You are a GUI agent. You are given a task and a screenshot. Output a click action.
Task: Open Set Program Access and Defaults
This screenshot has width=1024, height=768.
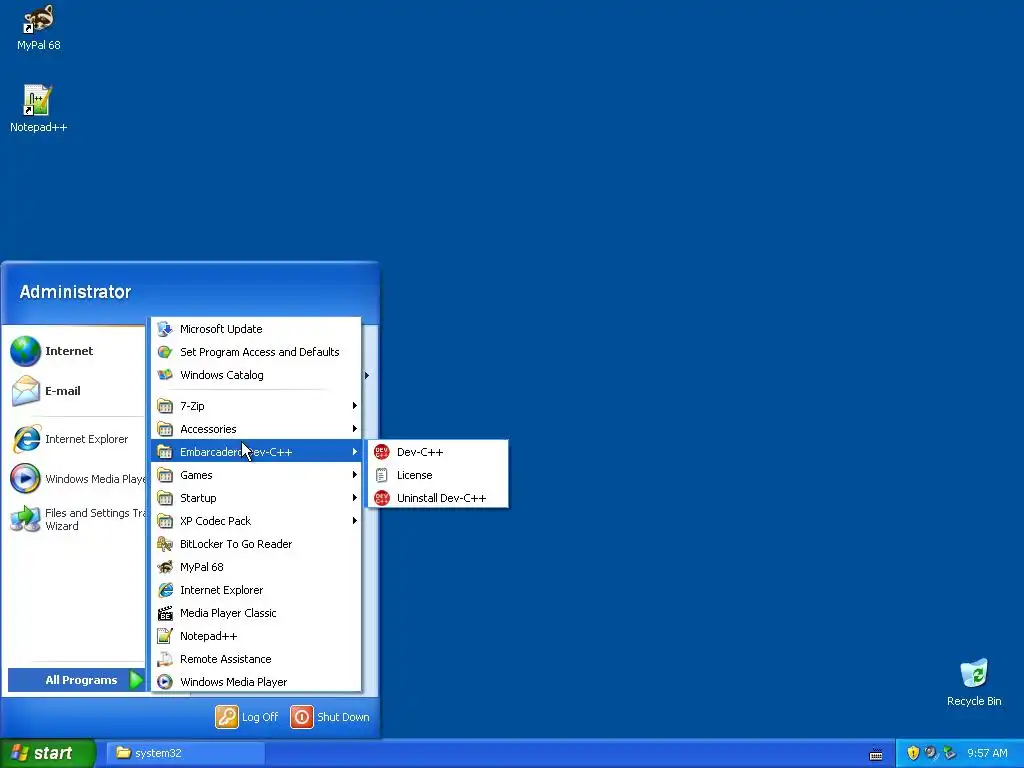(256, 352)
